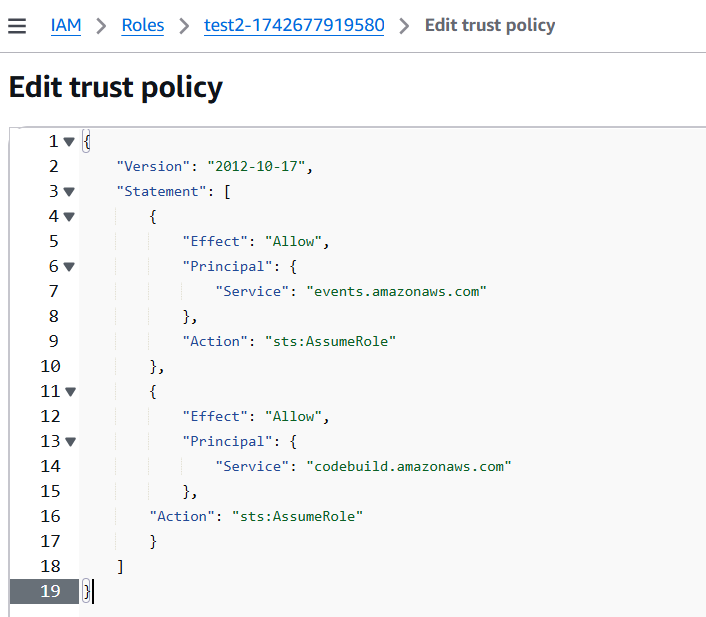Collapse the Principal block on line 6
The image size is (706, 617).
69,267
